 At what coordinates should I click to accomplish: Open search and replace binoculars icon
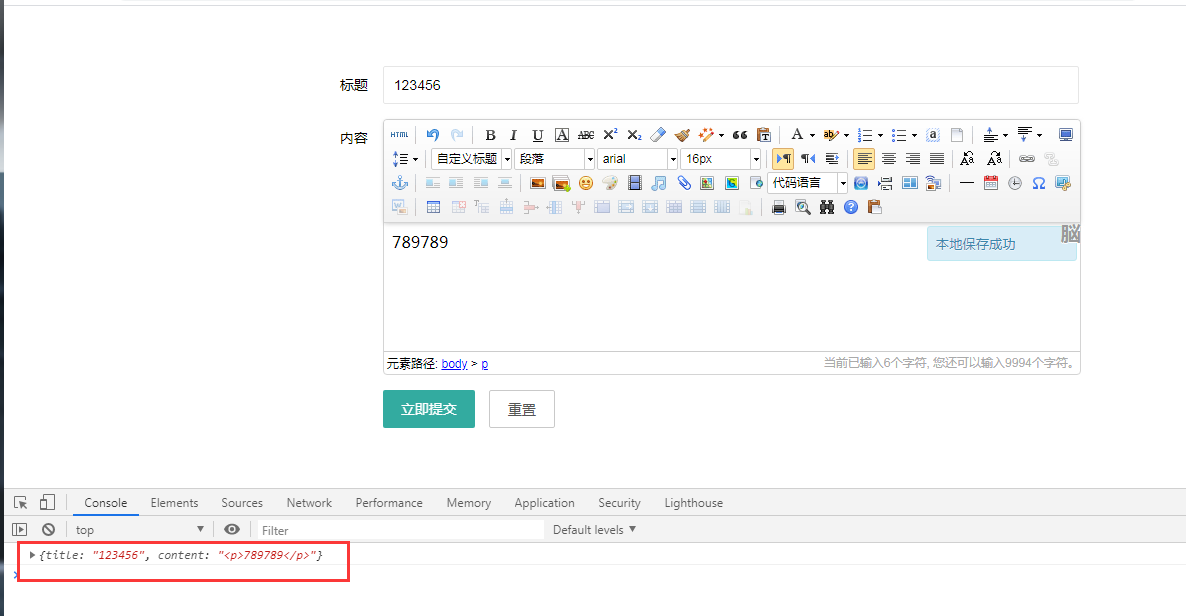coord(827,207)
